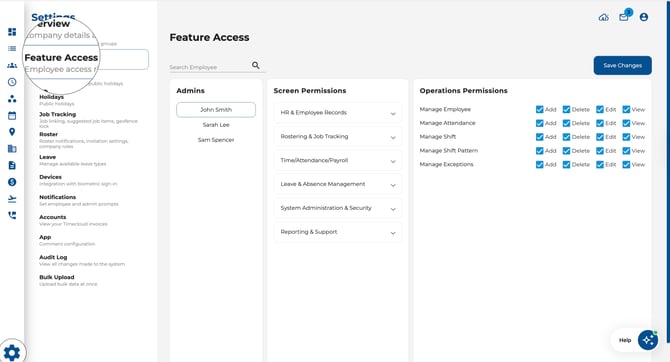Screen dimensions: 670x362
Task: Open the buildings icon in sidebar
Action: [x=12, y=149]
